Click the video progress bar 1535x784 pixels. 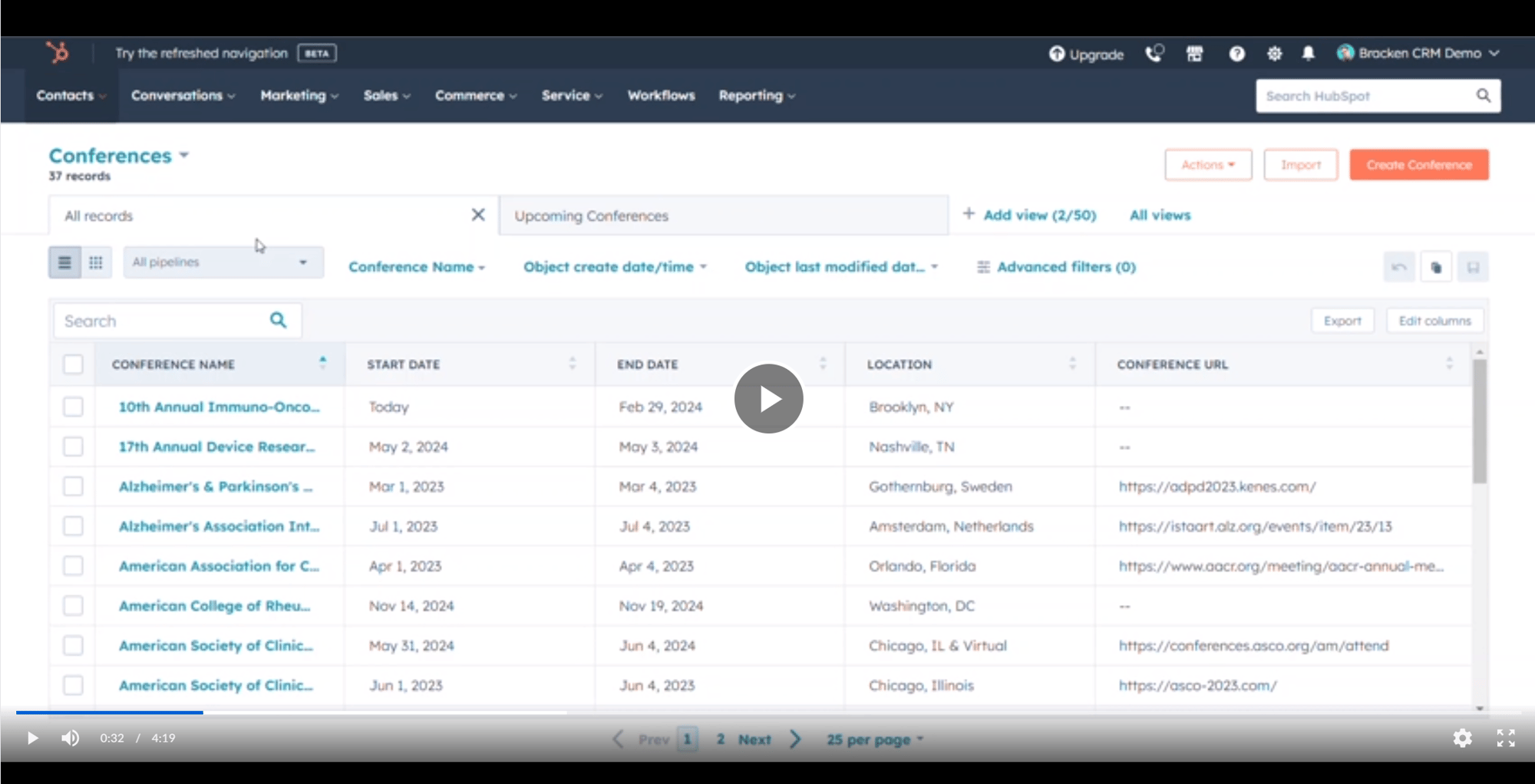(767, 713)
